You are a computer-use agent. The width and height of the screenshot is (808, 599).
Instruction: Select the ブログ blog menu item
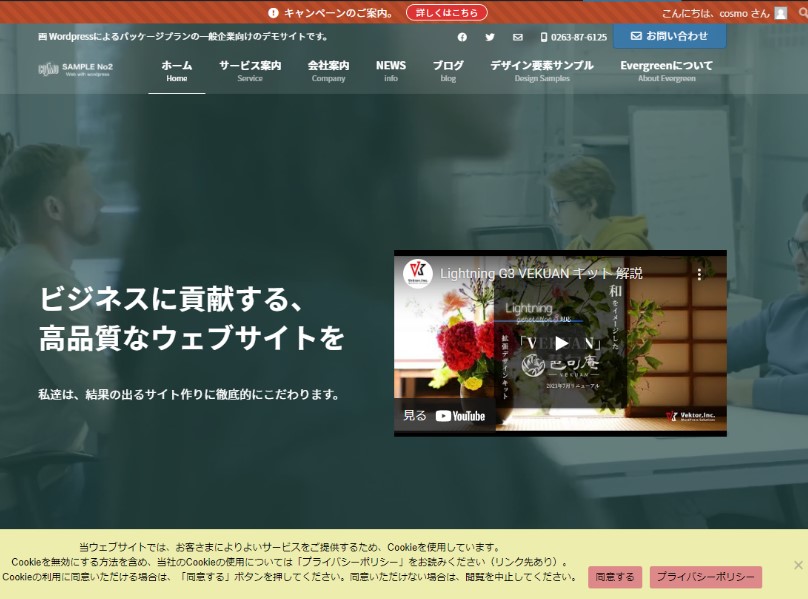tap(448, 71)
